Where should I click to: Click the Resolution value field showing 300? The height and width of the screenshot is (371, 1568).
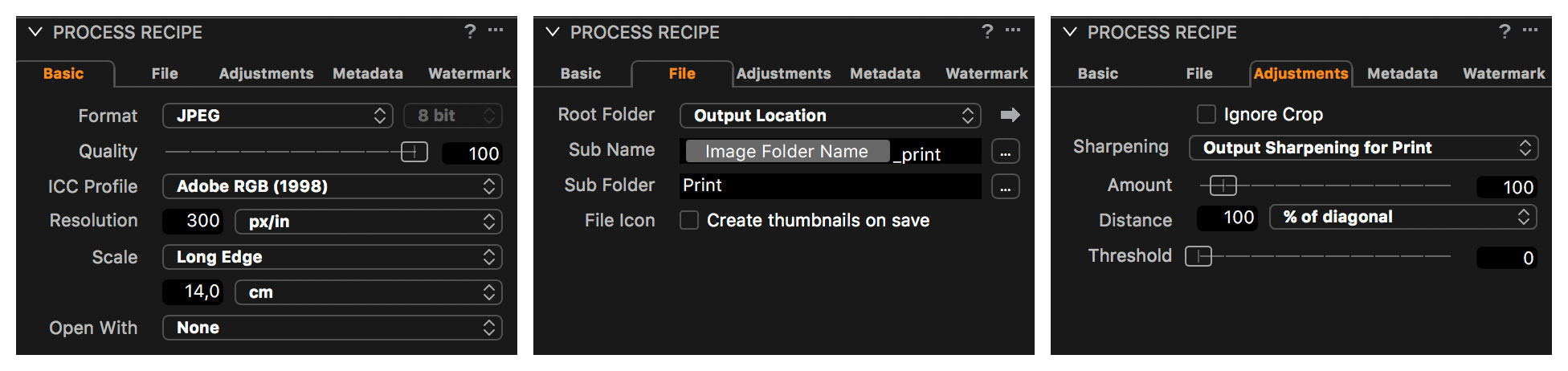pyautogui.click(x=194, y=221)
